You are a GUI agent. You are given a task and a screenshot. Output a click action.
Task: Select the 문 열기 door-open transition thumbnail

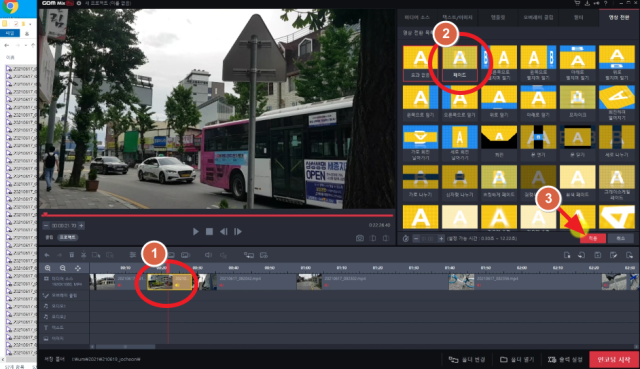pyautogui.click(x=538, y=142)
